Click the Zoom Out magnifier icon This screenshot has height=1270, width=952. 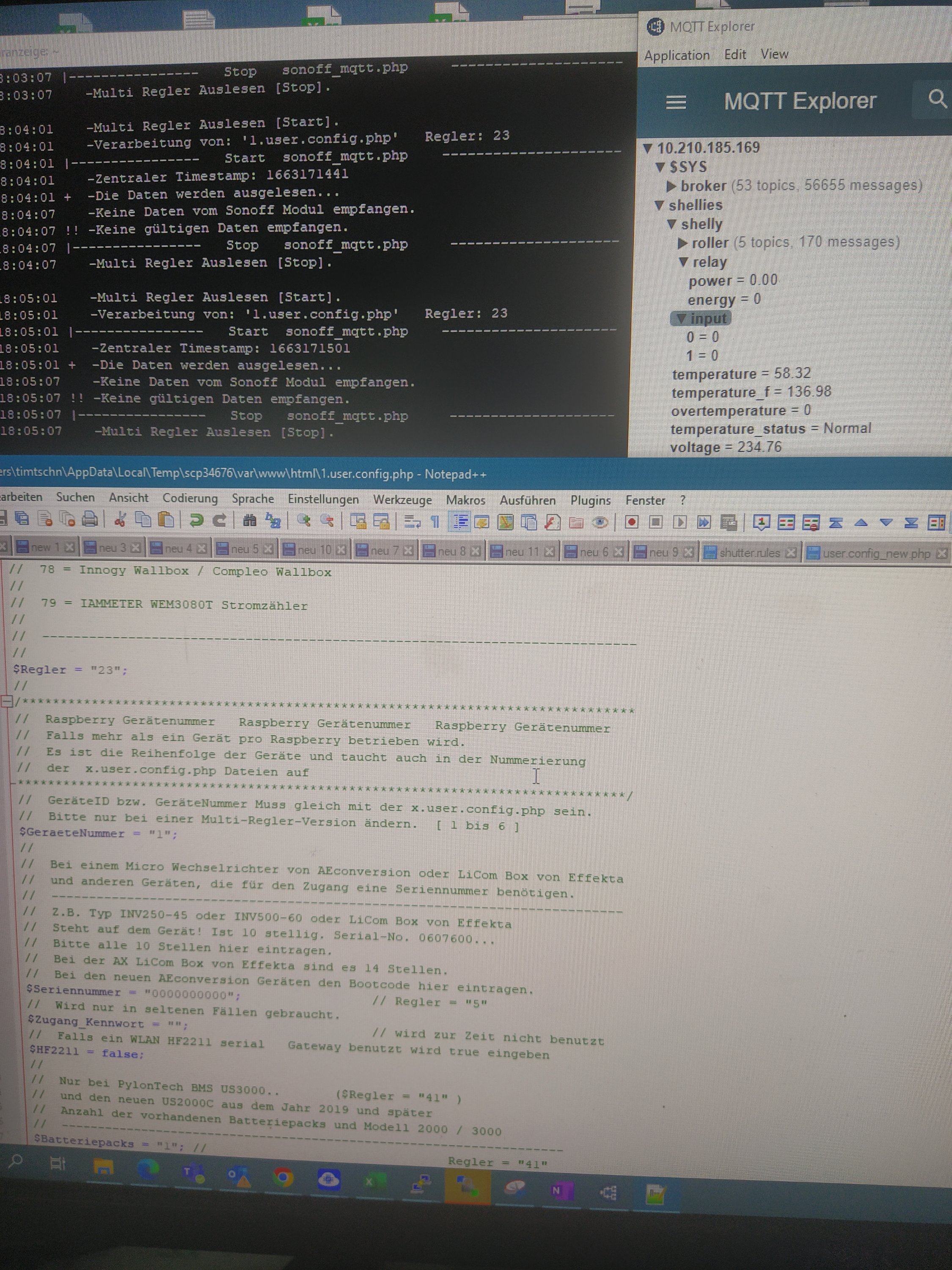[327, 521]
